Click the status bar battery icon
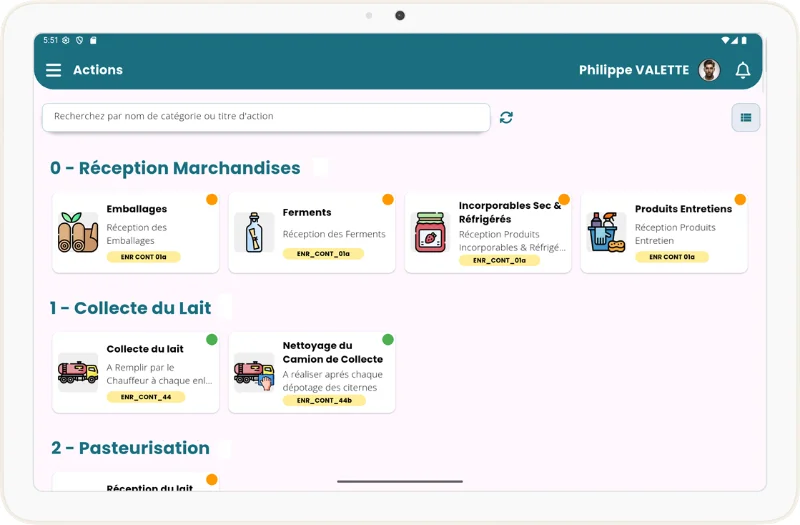800x525 pixels. 744,40
